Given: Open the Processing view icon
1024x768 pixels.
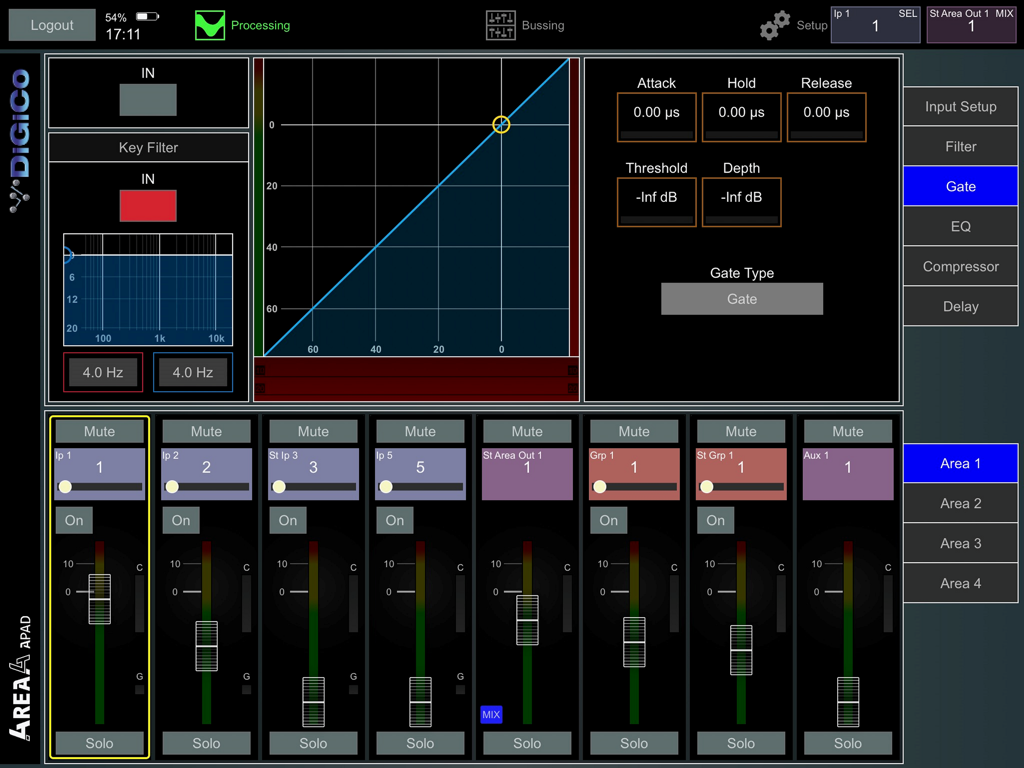Looking at the screenshot, I should (x=209, y=24).
